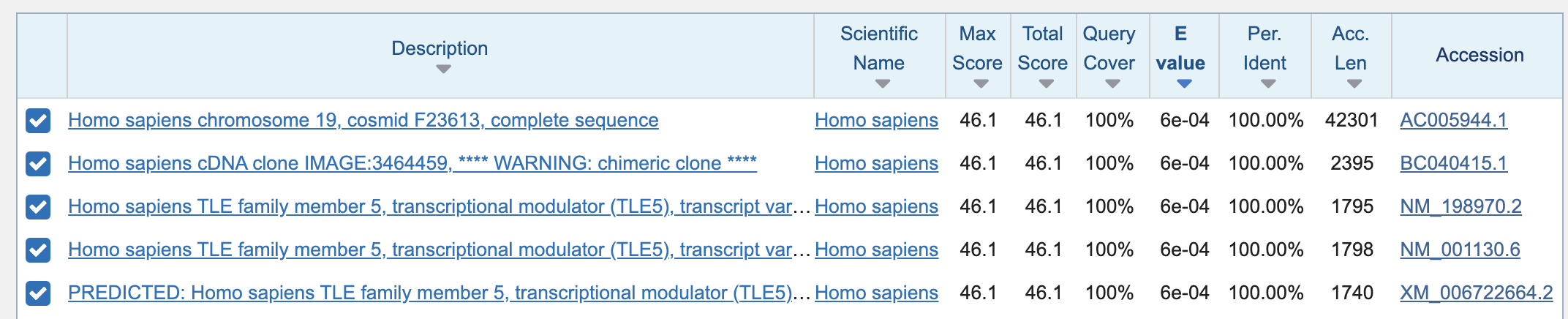1568x319 pixels.
Task: Click sort arrow under Scientific Name
Action: point(883,84)
